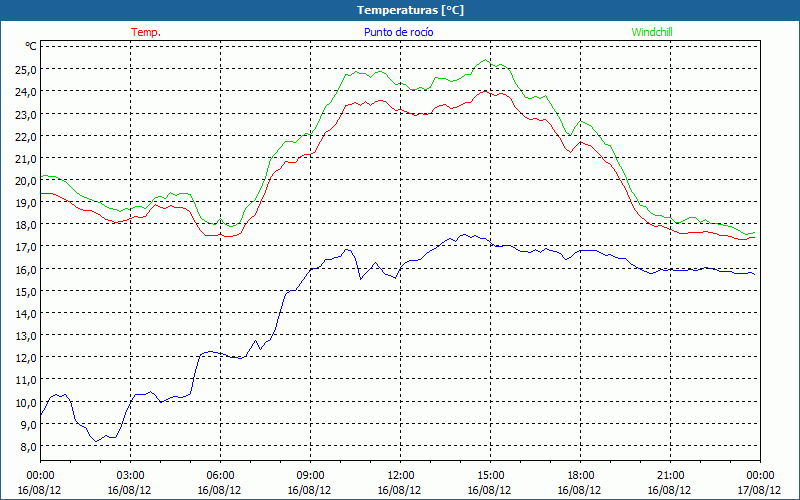This screenshot has width=800, height=500.
Task: Click the 12,0 y-axis value
Action: pyautogui.click(x=26, y=358)
